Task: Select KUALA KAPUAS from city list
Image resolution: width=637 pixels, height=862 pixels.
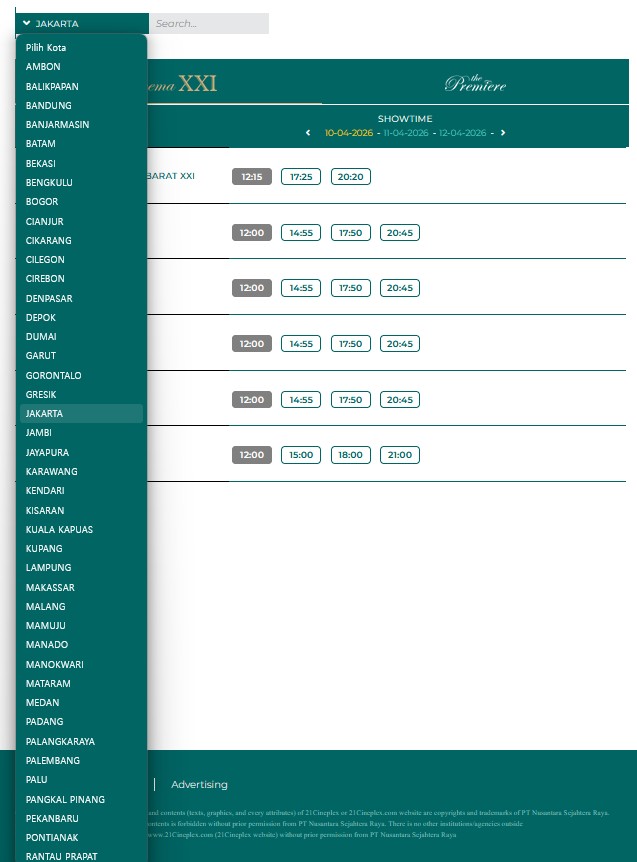Action: coord(81,529)
